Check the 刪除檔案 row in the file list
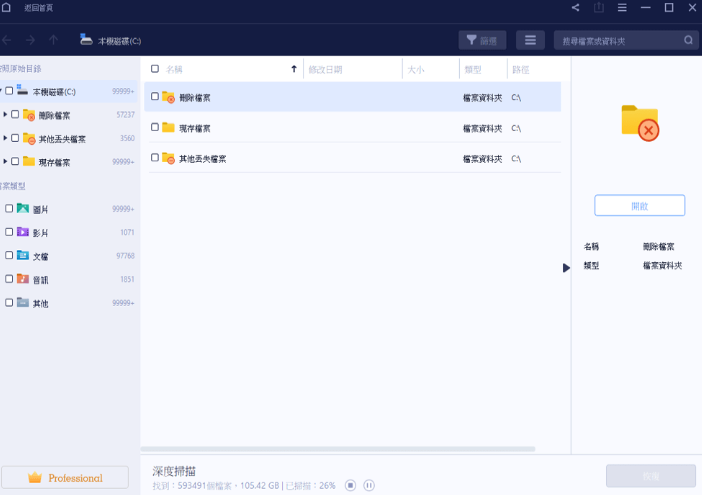 click(x=155, y=96)
